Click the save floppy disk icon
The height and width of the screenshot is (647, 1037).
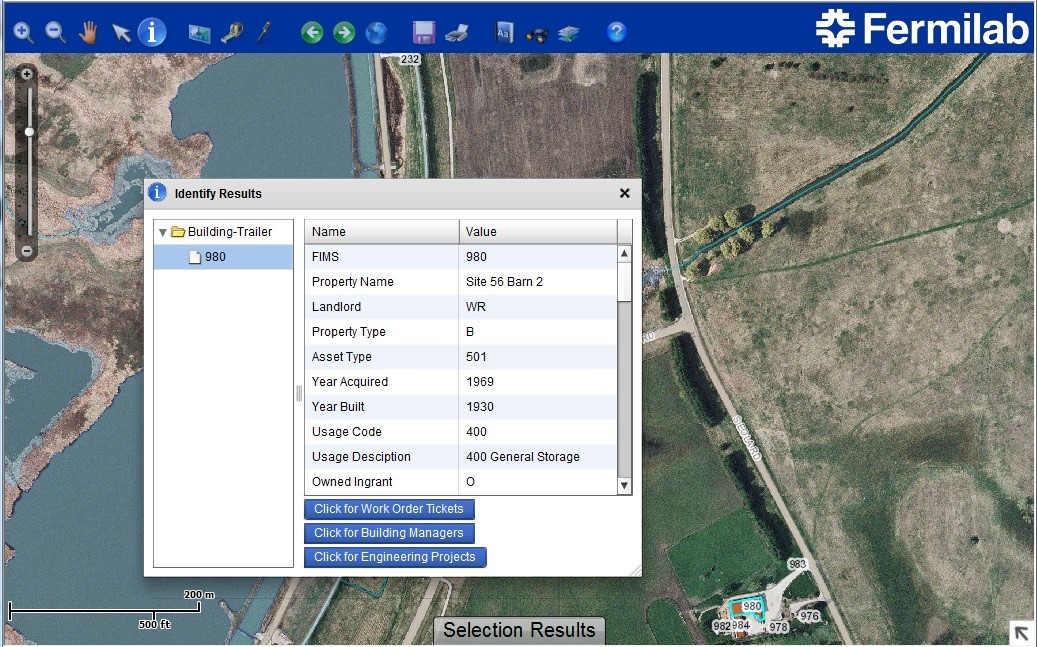click(424, 33)
